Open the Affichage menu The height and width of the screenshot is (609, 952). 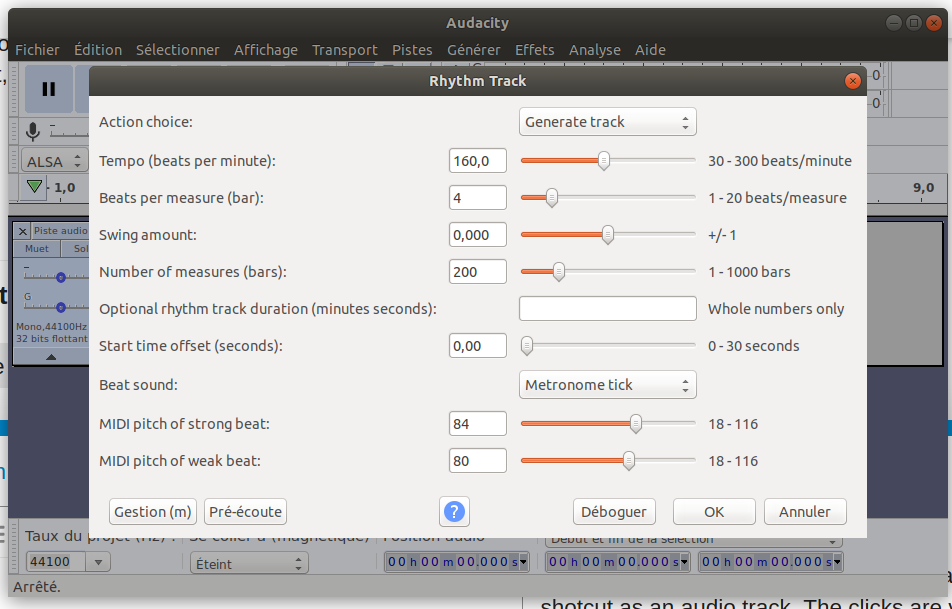point(266,50)
